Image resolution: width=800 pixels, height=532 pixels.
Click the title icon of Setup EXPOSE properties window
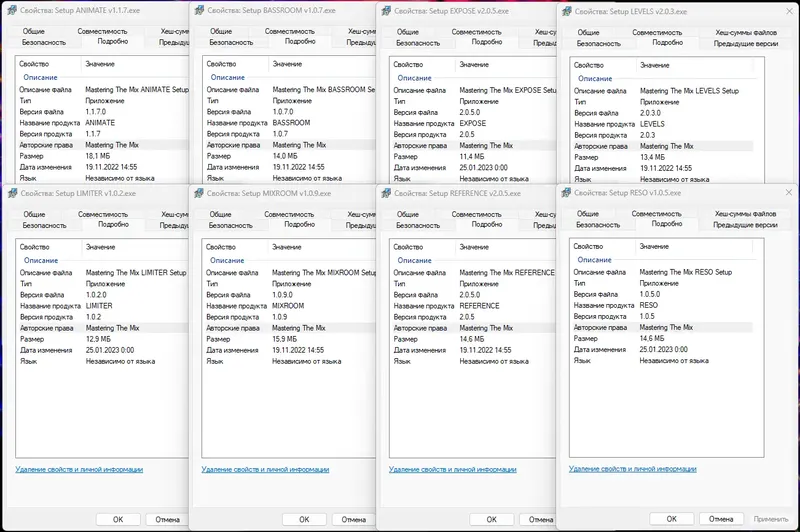coord(386,11)
